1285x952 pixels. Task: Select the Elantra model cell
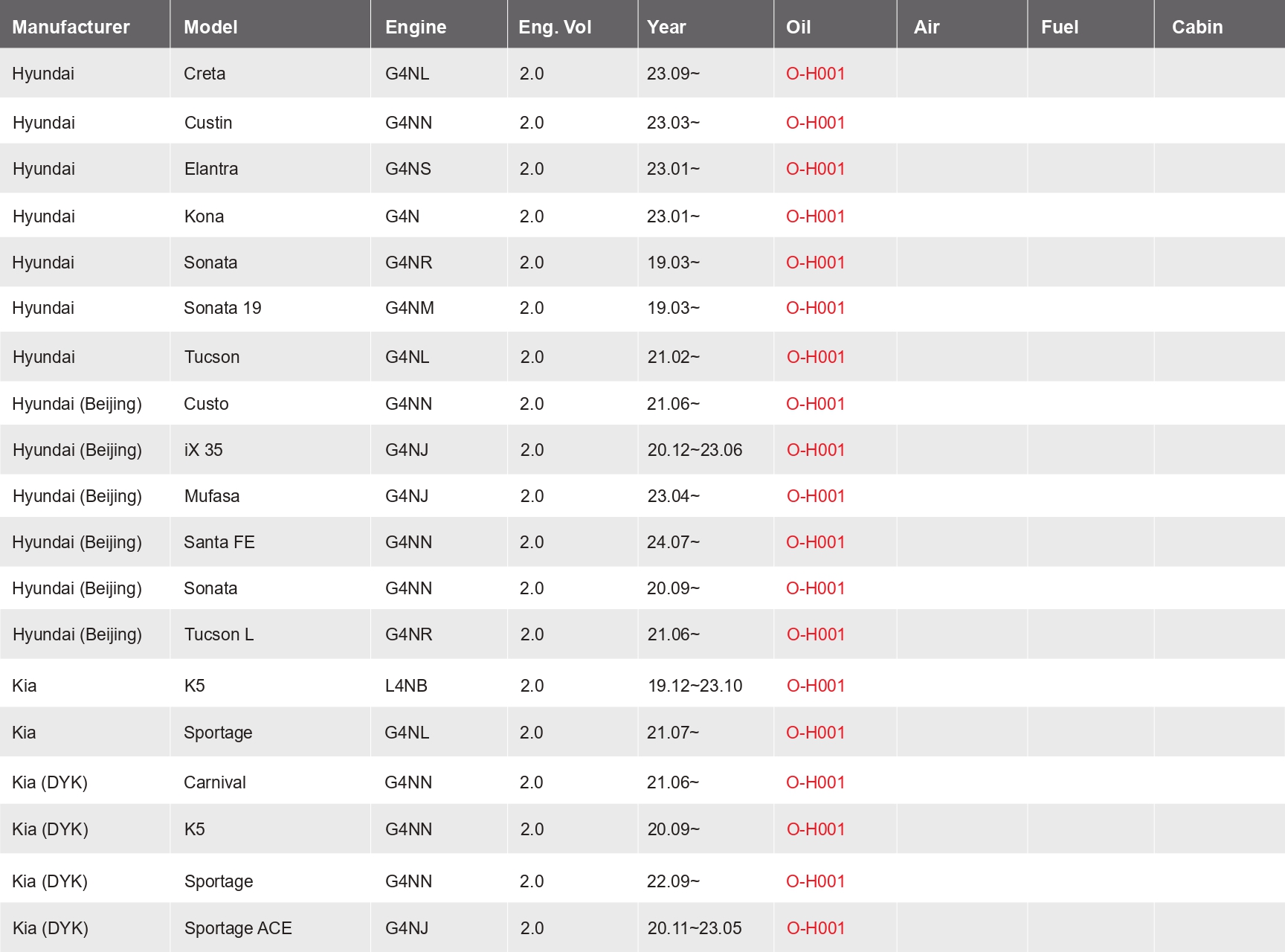coord(211,169)
